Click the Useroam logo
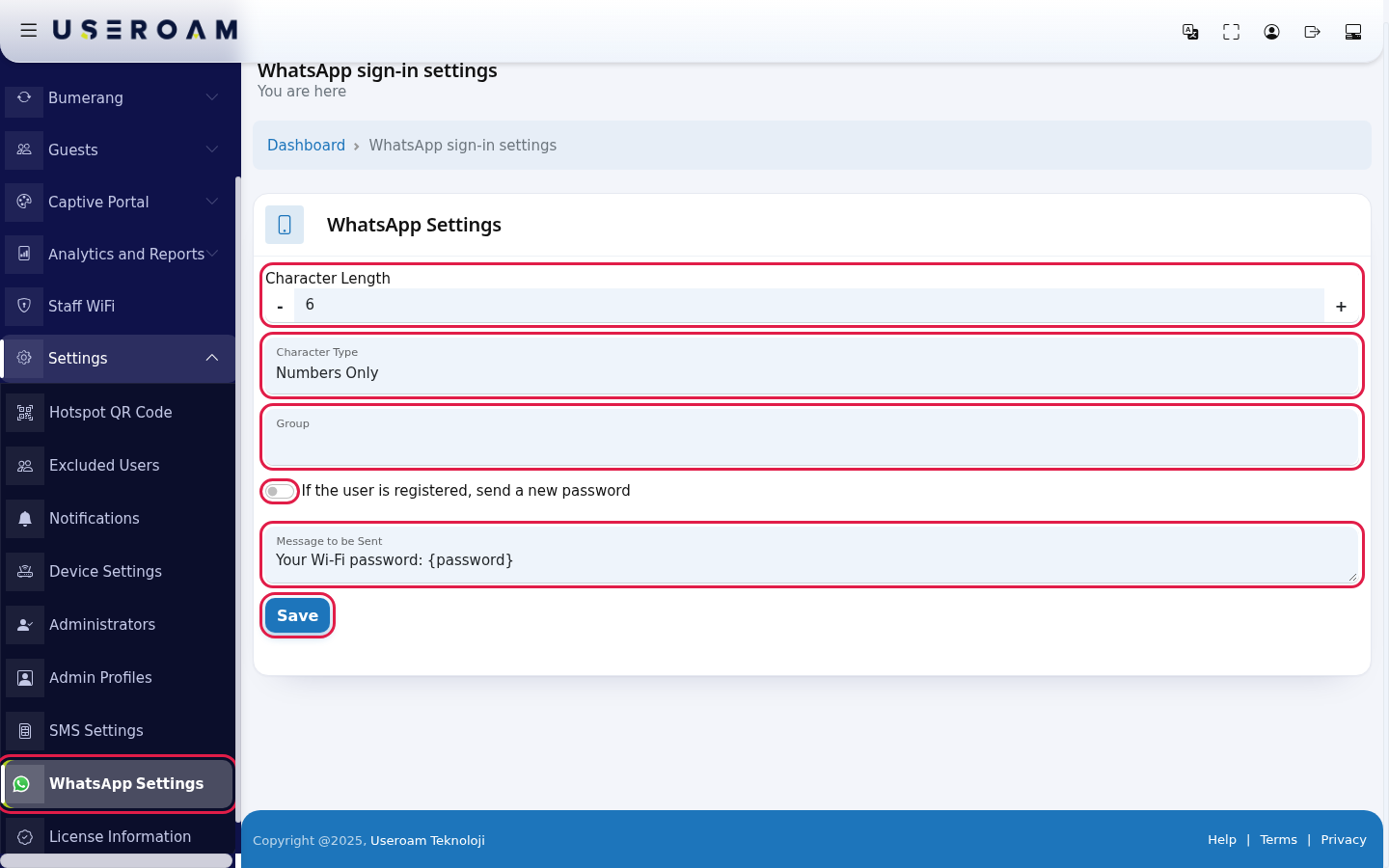This screenshot has width=1389, height=868. point(145,31)
